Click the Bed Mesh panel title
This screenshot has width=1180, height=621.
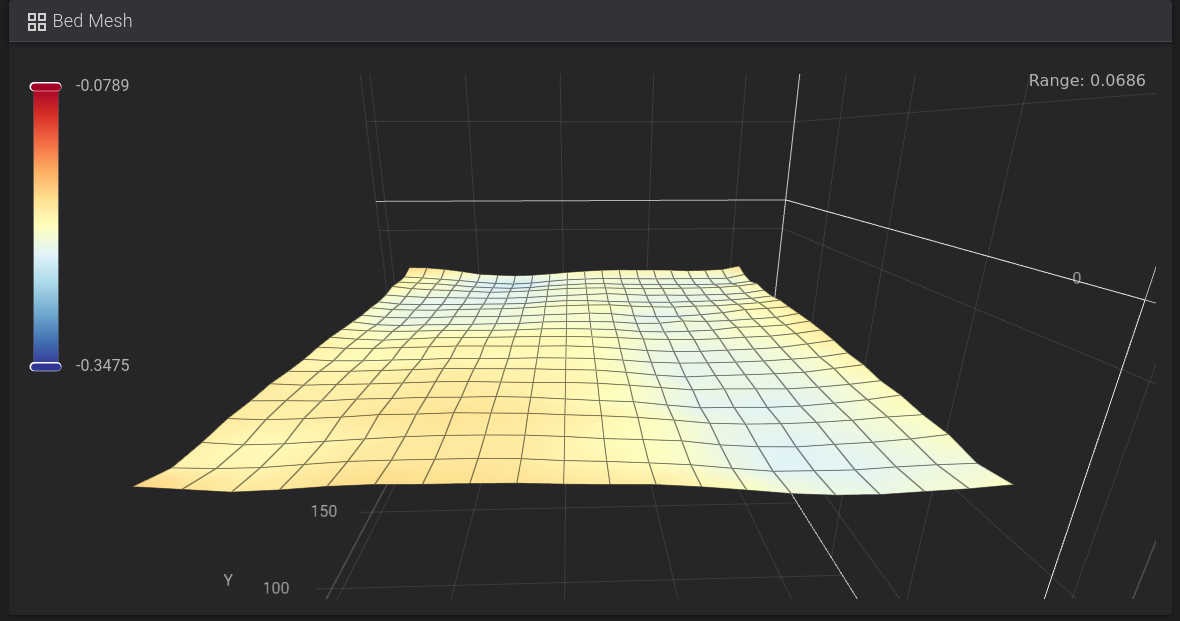click(x=92, y=21)
